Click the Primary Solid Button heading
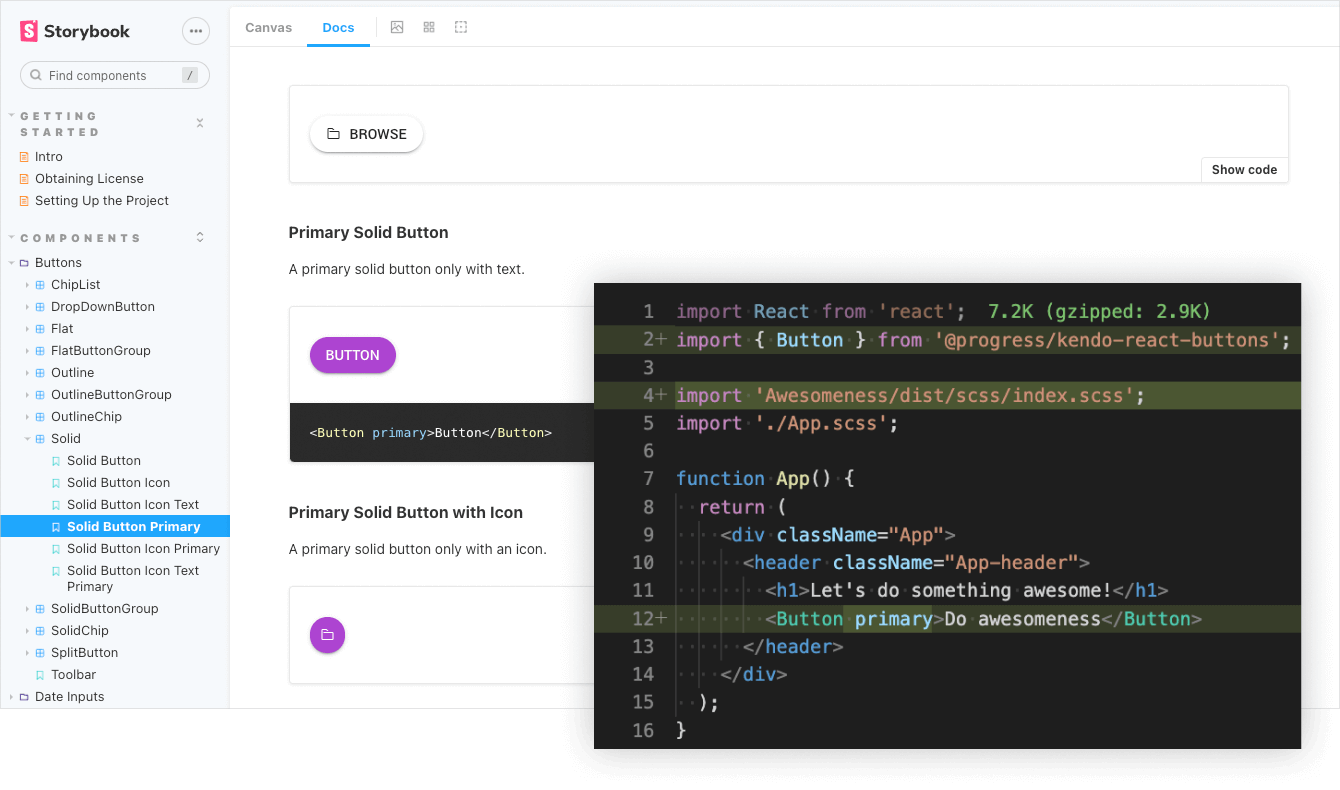This screenshot has height=790, width=1340. 368,232
